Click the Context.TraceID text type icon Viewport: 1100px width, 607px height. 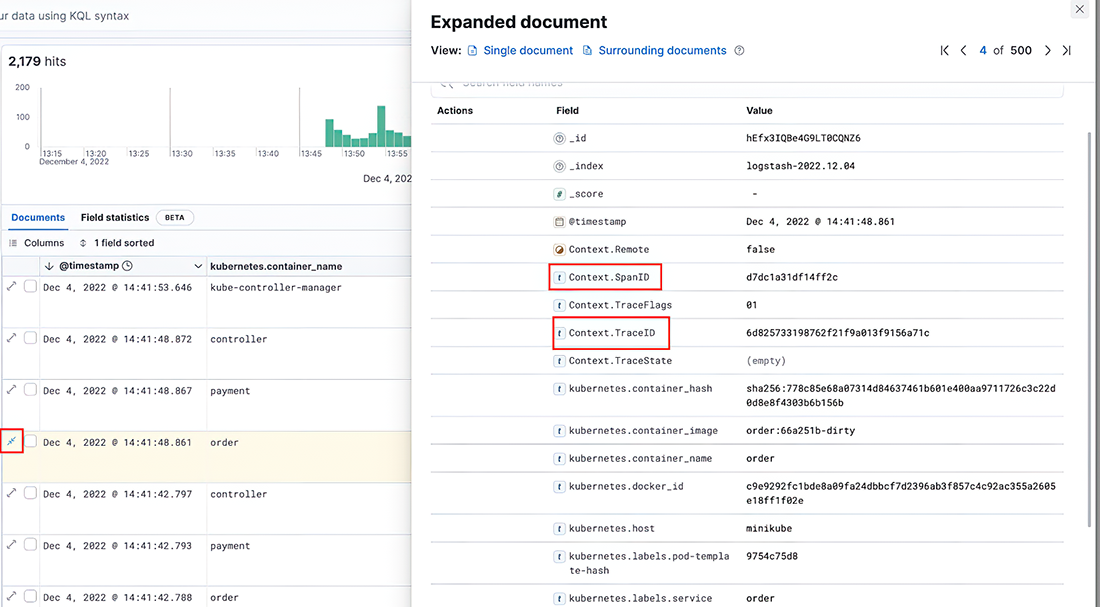coord(559,333)
